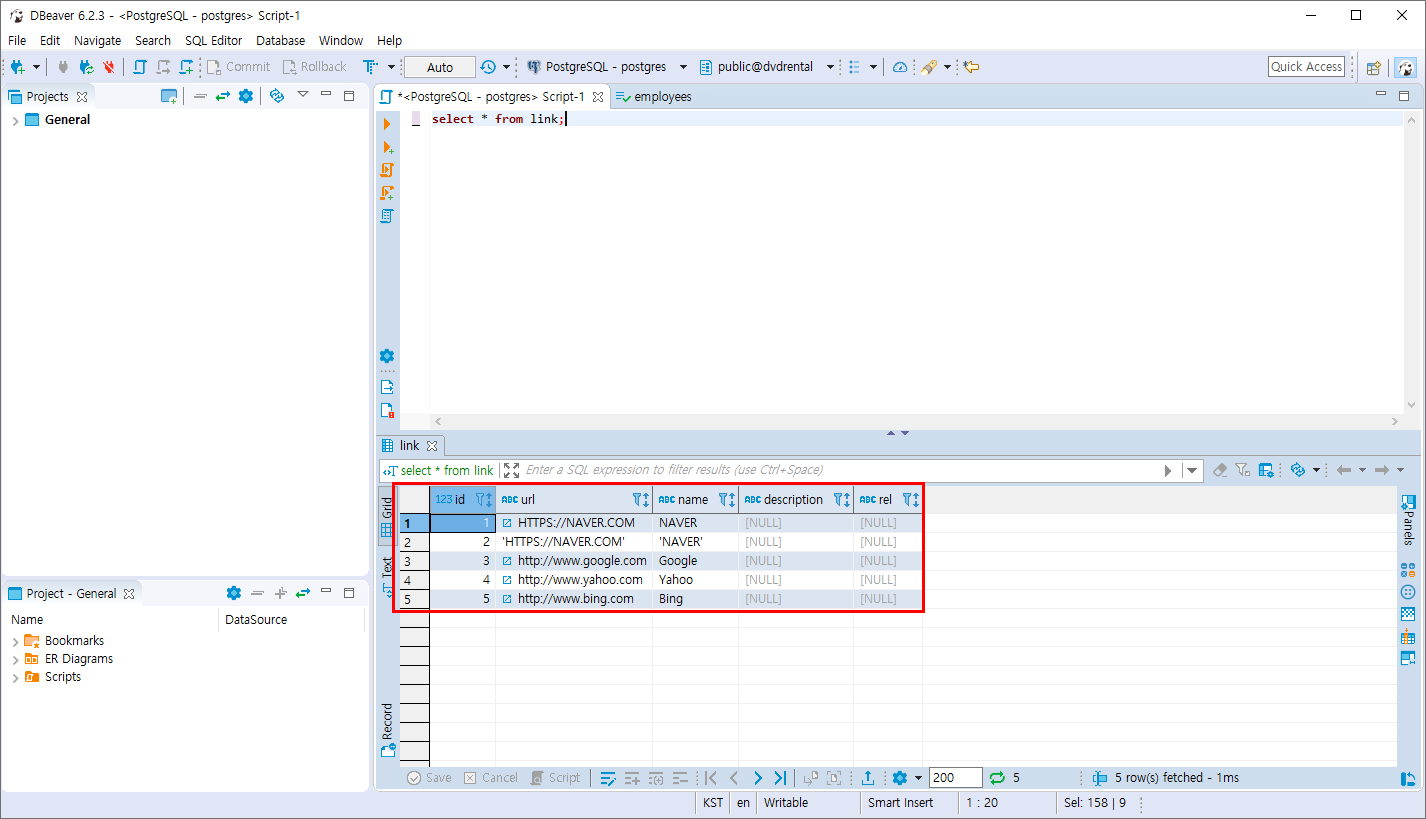Click the filter icon on url column header
Viewport: 1426px width, 819px height.
coord(638,499)
